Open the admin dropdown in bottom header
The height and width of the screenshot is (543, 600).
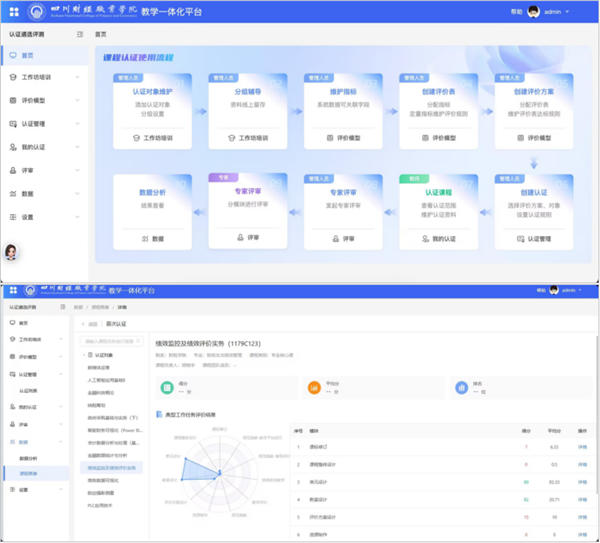tap(571, 290)
